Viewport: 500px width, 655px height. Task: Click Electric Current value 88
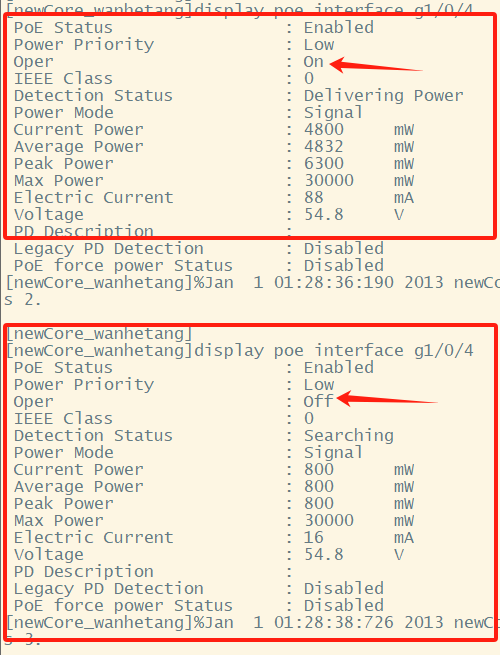(314, 198)
